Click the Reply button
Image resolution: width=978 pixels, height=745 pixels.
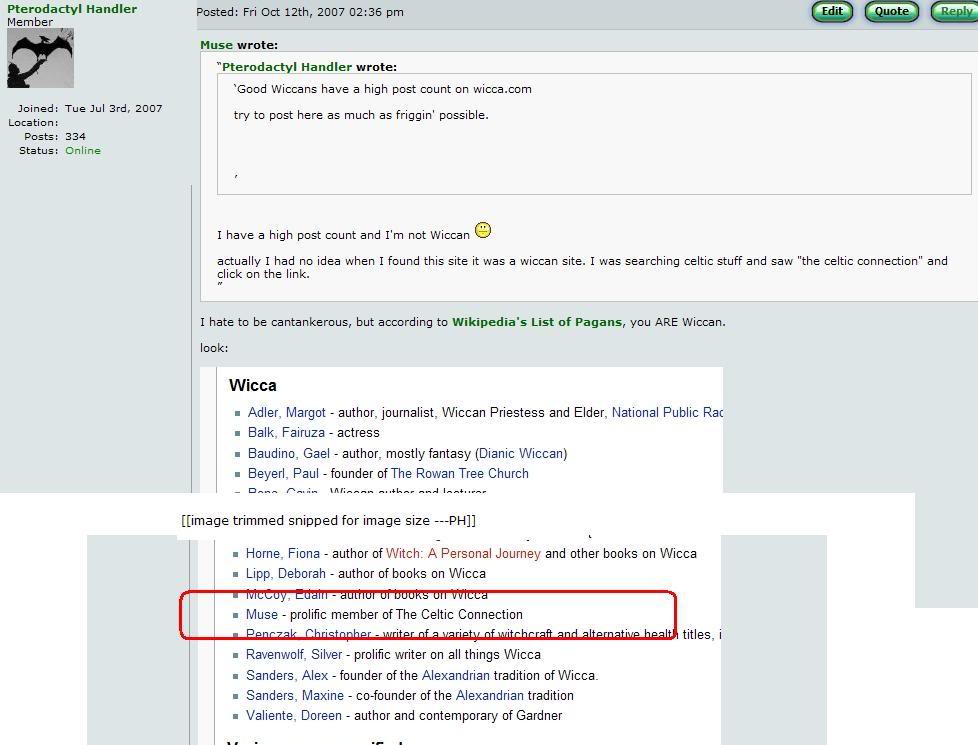coord(954,11)
